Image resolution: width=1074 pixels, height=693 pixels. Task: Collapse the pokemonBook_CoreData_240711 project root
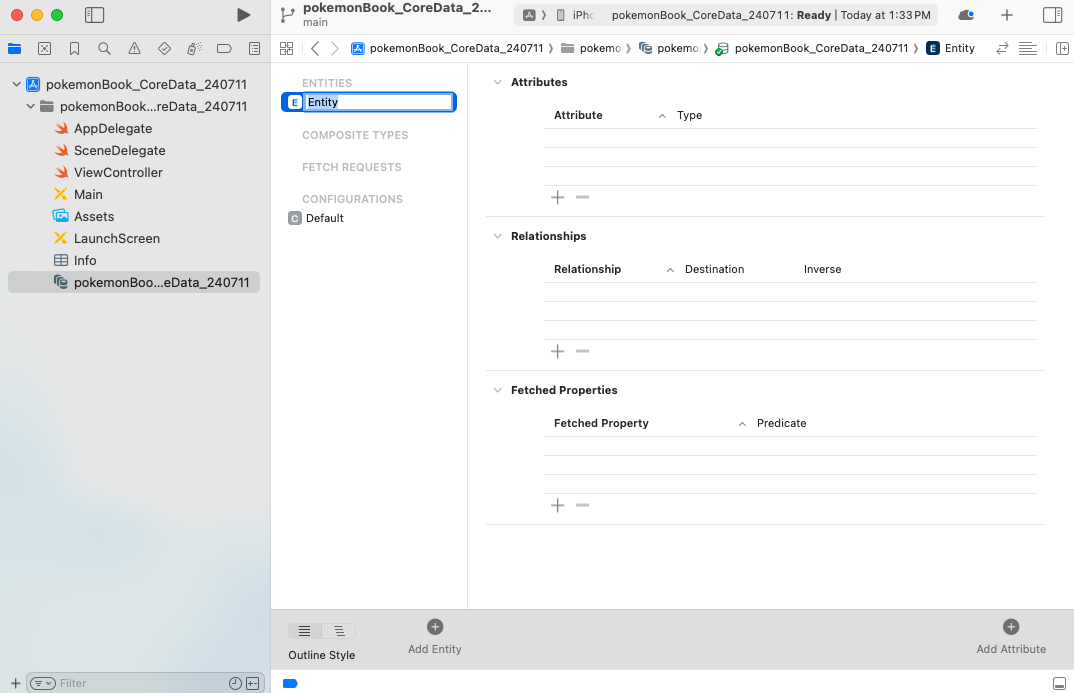(16, 84)
